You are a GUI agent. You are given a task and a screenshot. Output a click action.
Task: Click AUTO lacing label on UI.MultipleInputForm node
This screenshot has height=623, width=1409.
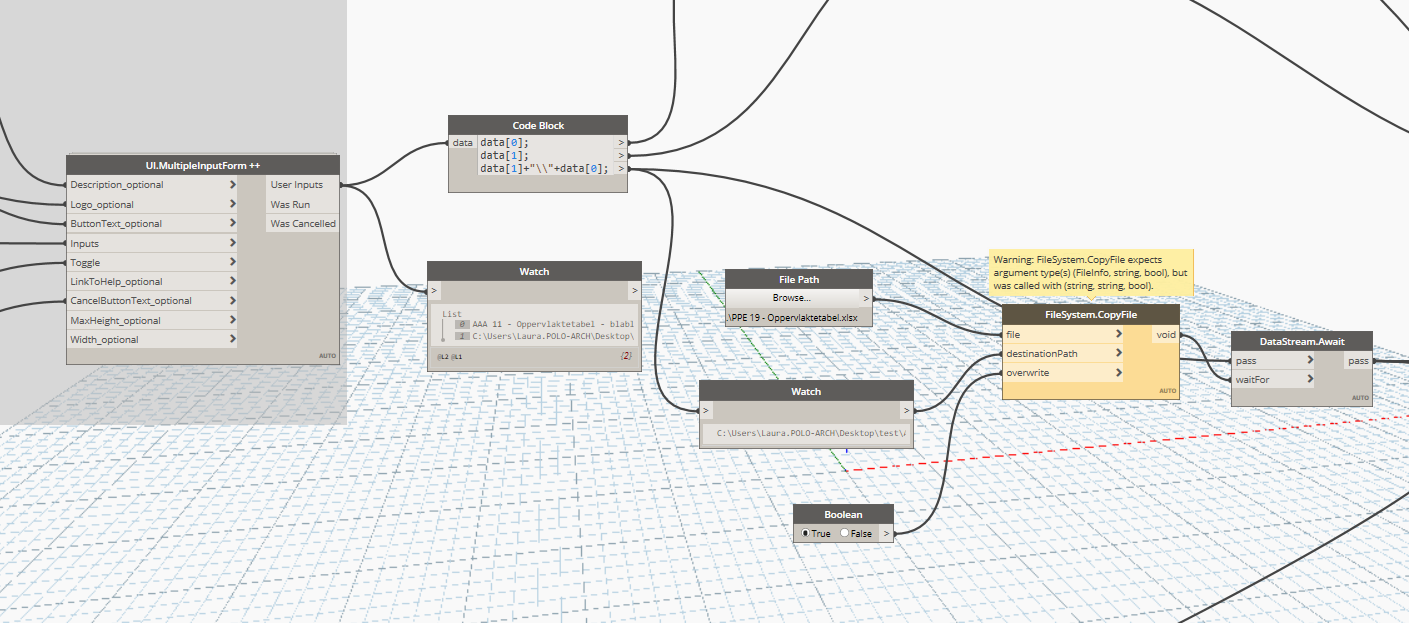click(x=327, y=356)
